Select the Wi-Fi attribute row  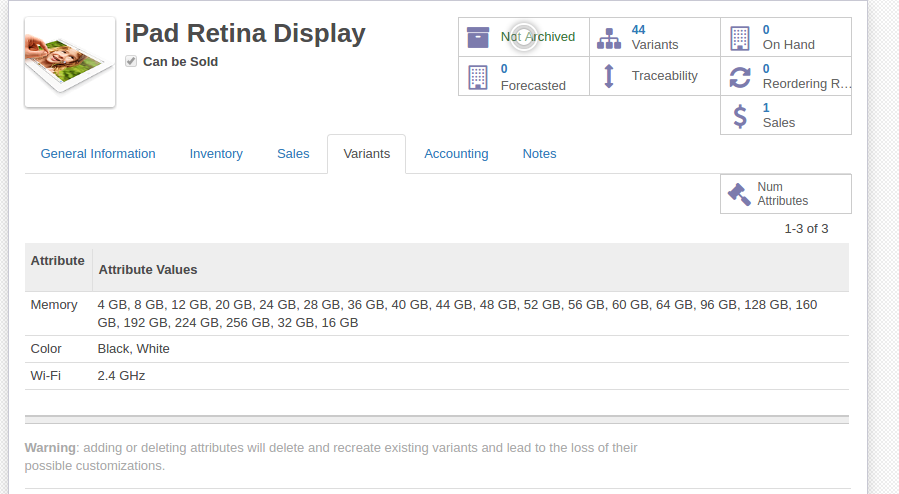(437, 376)
